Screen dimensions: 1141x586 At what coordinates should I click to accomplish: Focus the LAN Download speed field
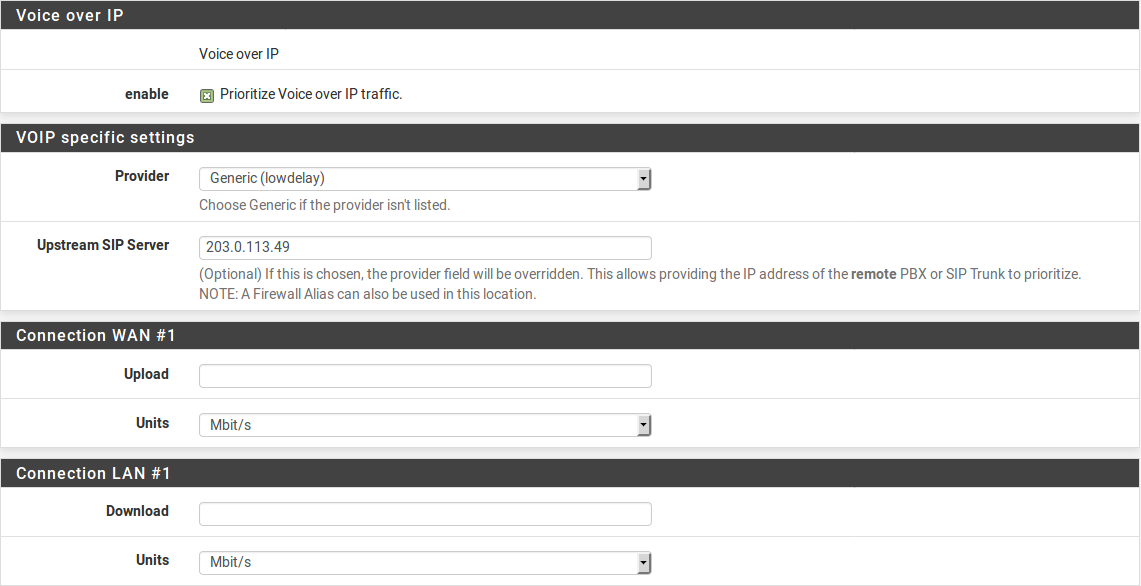425,514
